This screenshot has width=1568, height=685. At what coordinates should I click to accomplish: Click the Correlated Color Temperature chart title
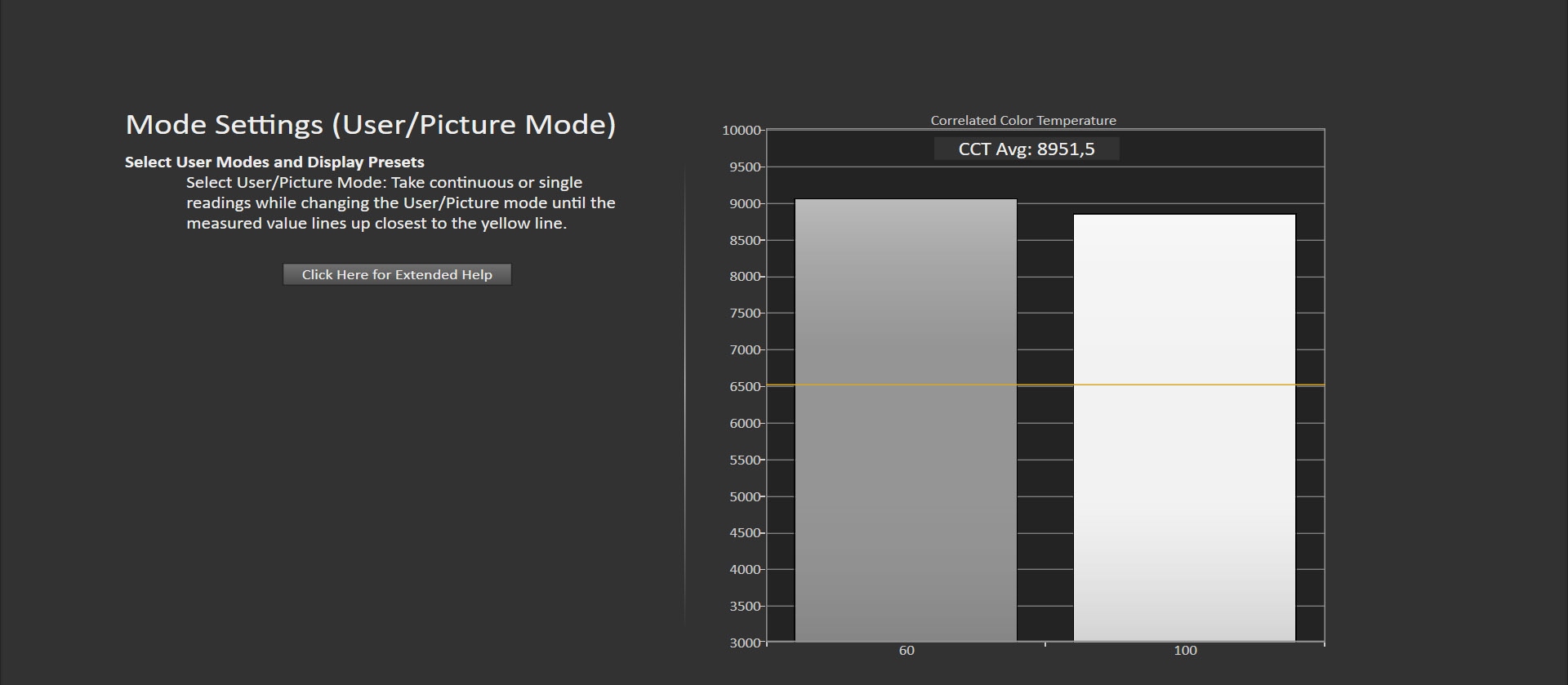coord(1023,120)
